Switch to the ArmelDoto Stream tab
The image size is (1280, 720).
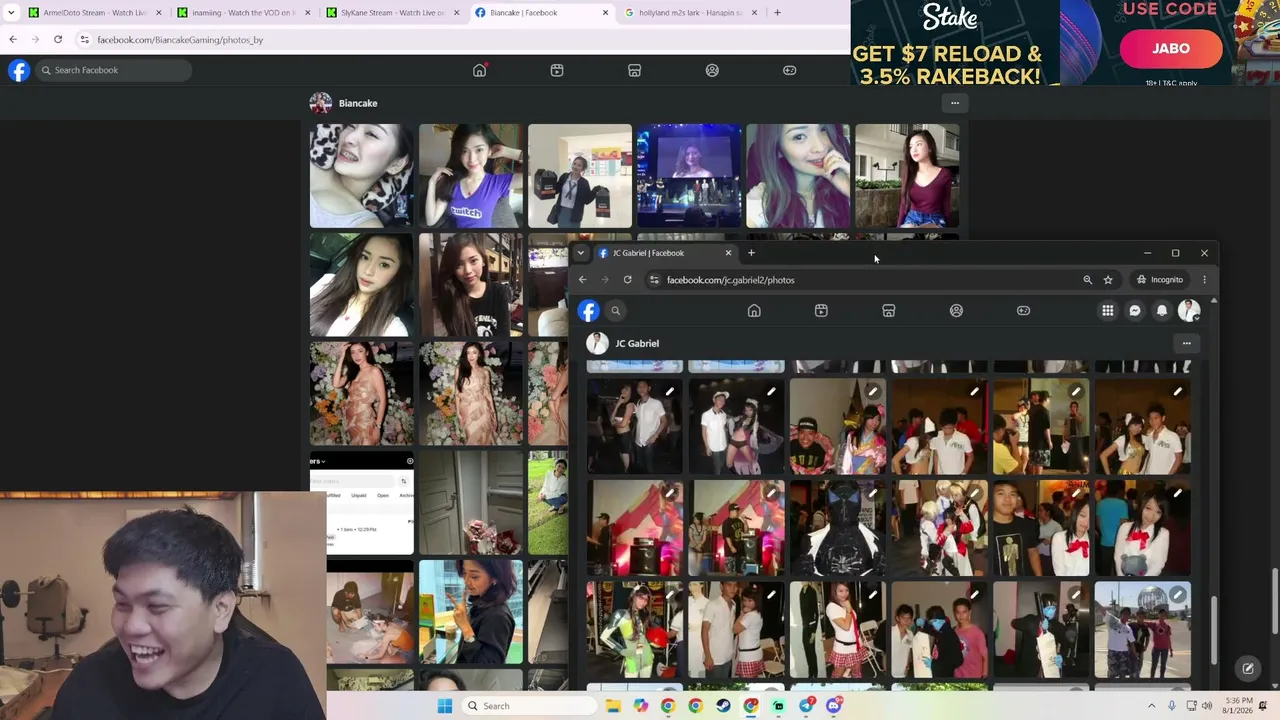click(x=96, y=13)
